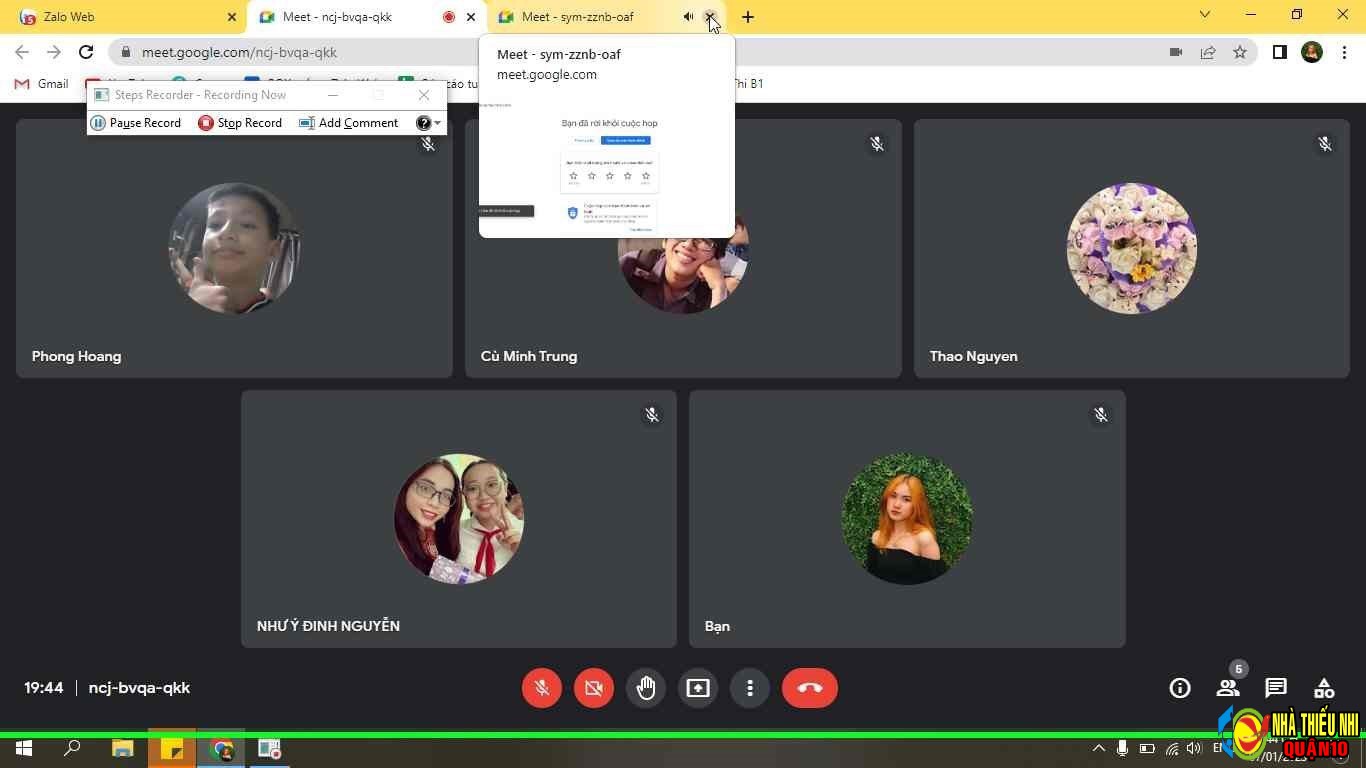The width and height of the screenshot is (1366, 768).
Task: Close the Steps Recorder window
Action: point(424,95)
